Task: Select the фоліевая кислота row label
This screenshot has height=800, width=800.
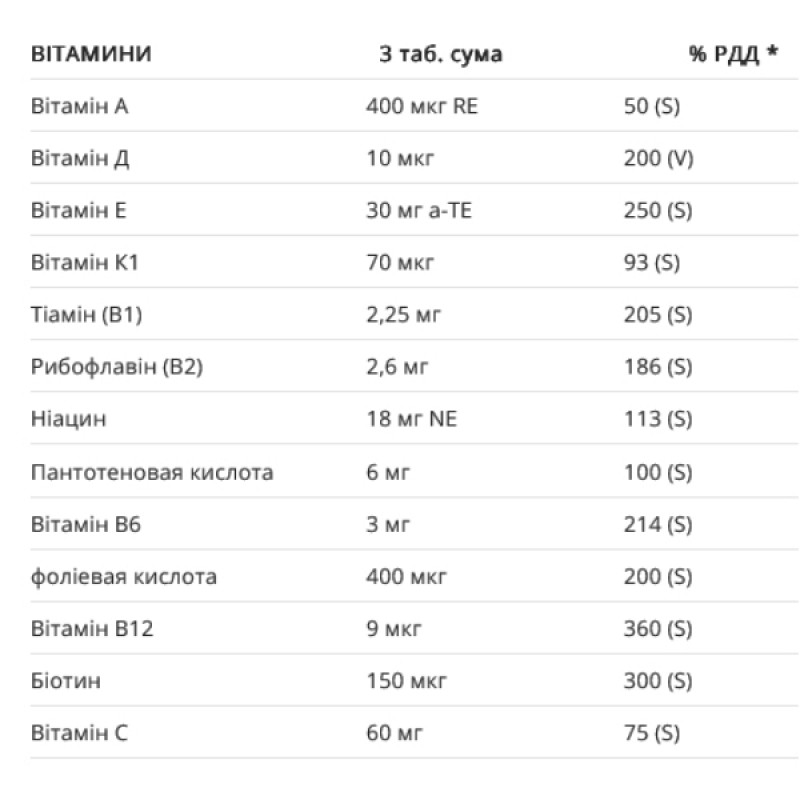Action: click(124, 576)
